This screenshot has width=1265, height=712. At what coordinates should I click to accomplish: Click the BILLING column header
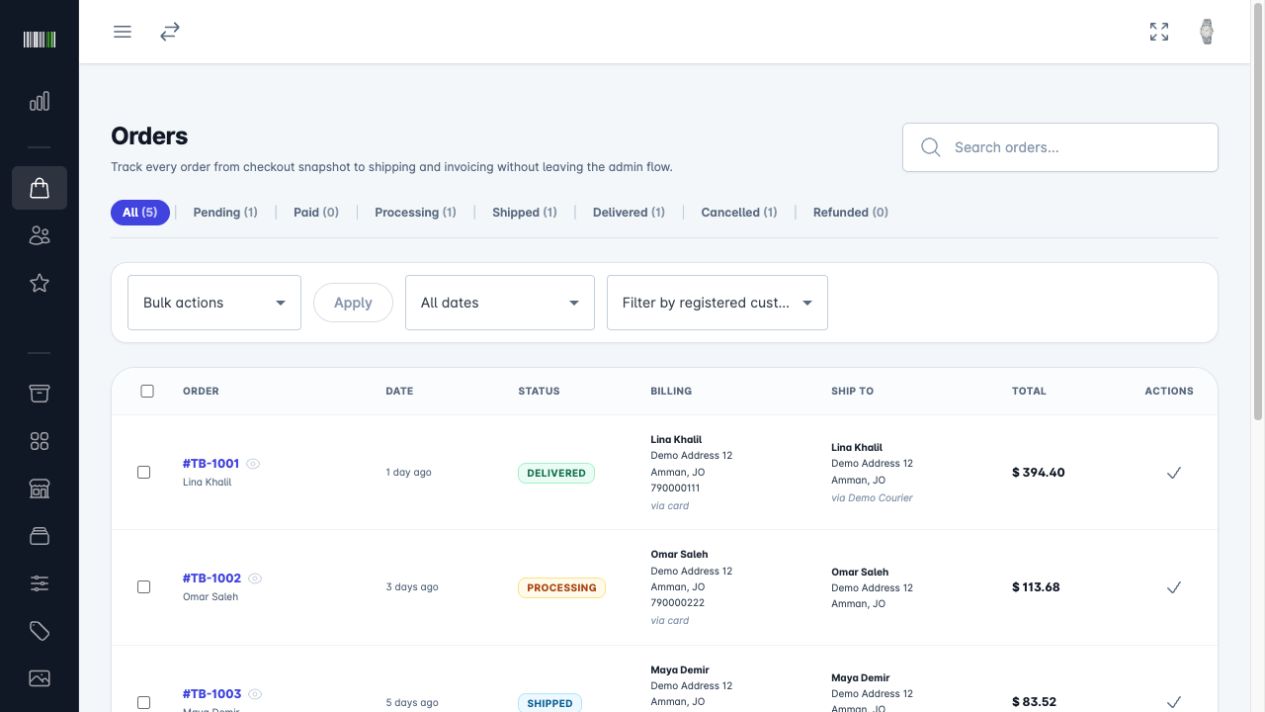[x=671, y=391]
